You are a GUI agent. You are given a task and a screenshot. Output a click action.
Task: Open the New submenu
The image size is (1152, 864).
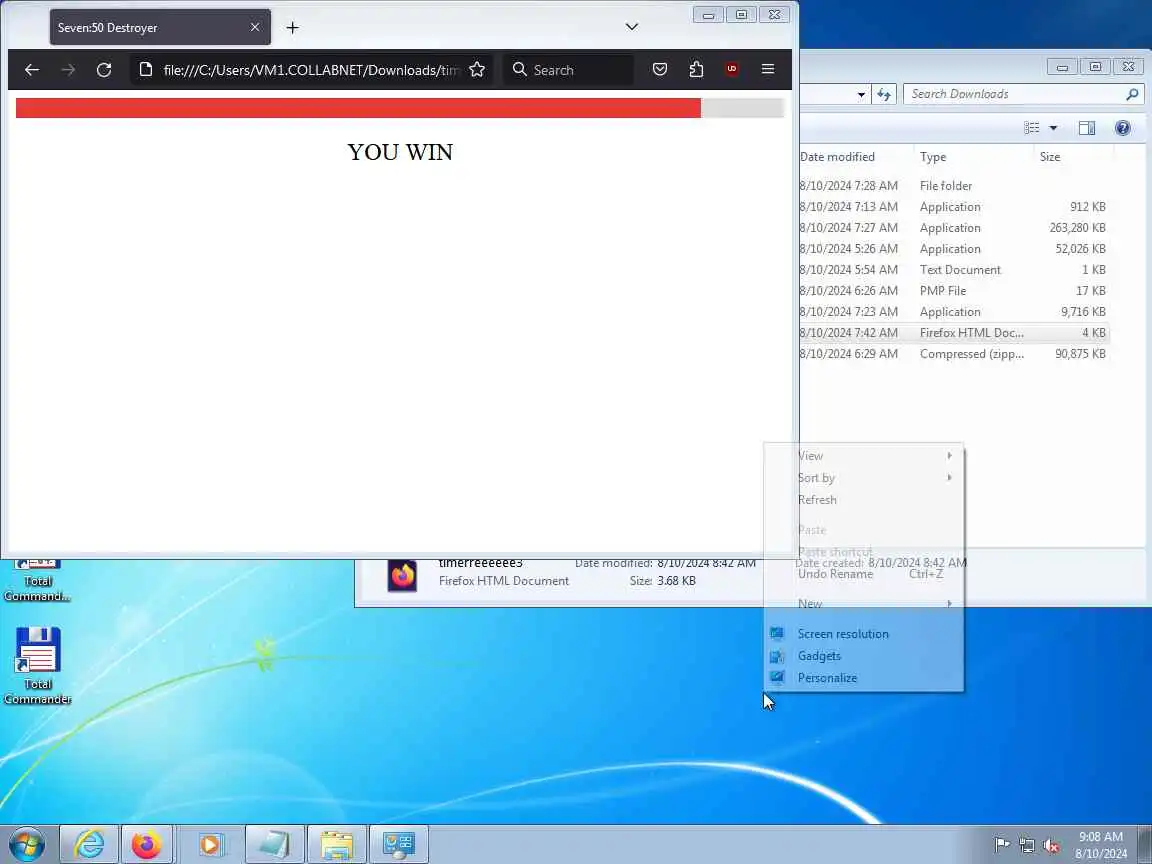coord(864,603)
